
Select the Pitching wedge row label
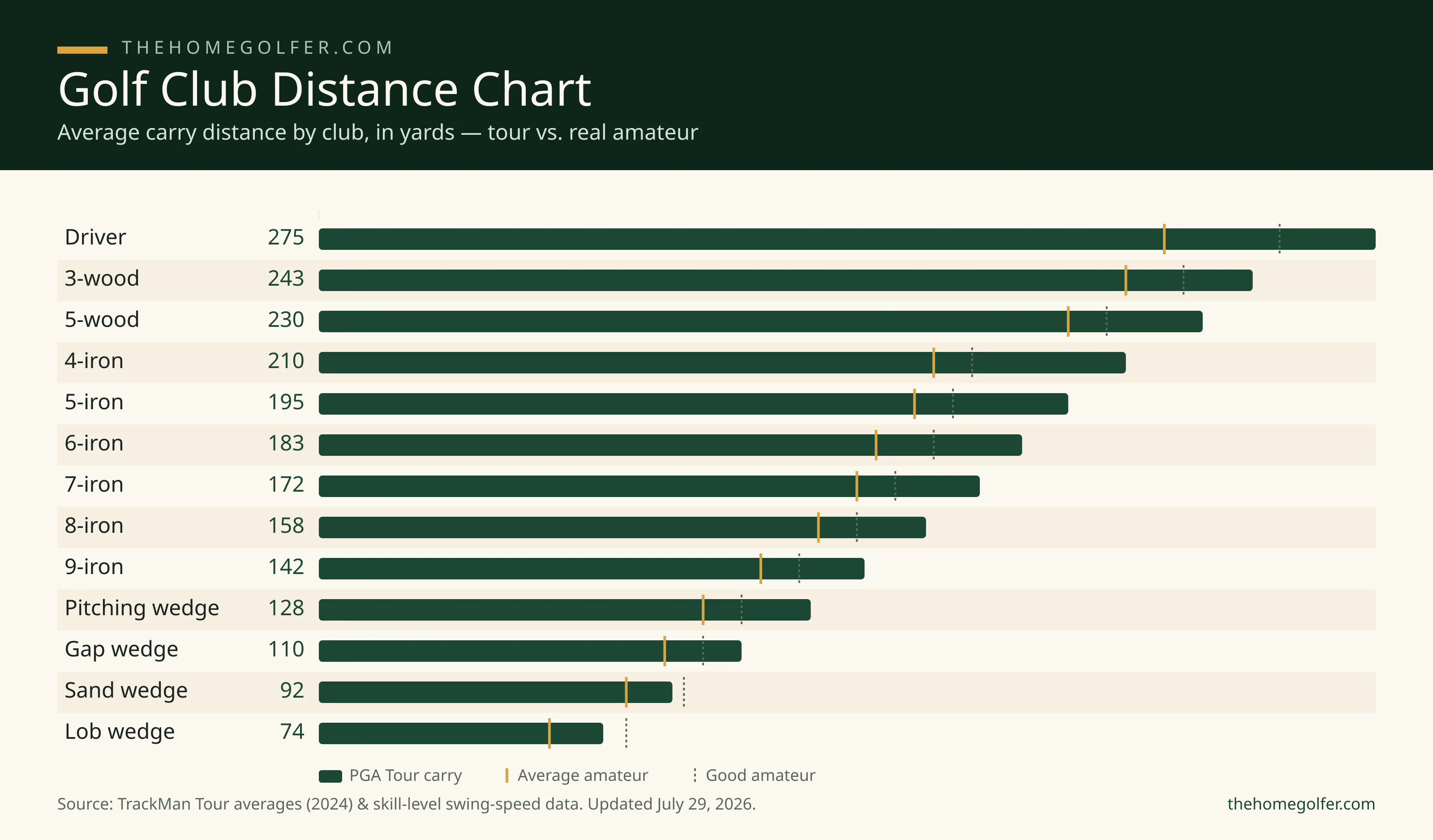point(142,609)
